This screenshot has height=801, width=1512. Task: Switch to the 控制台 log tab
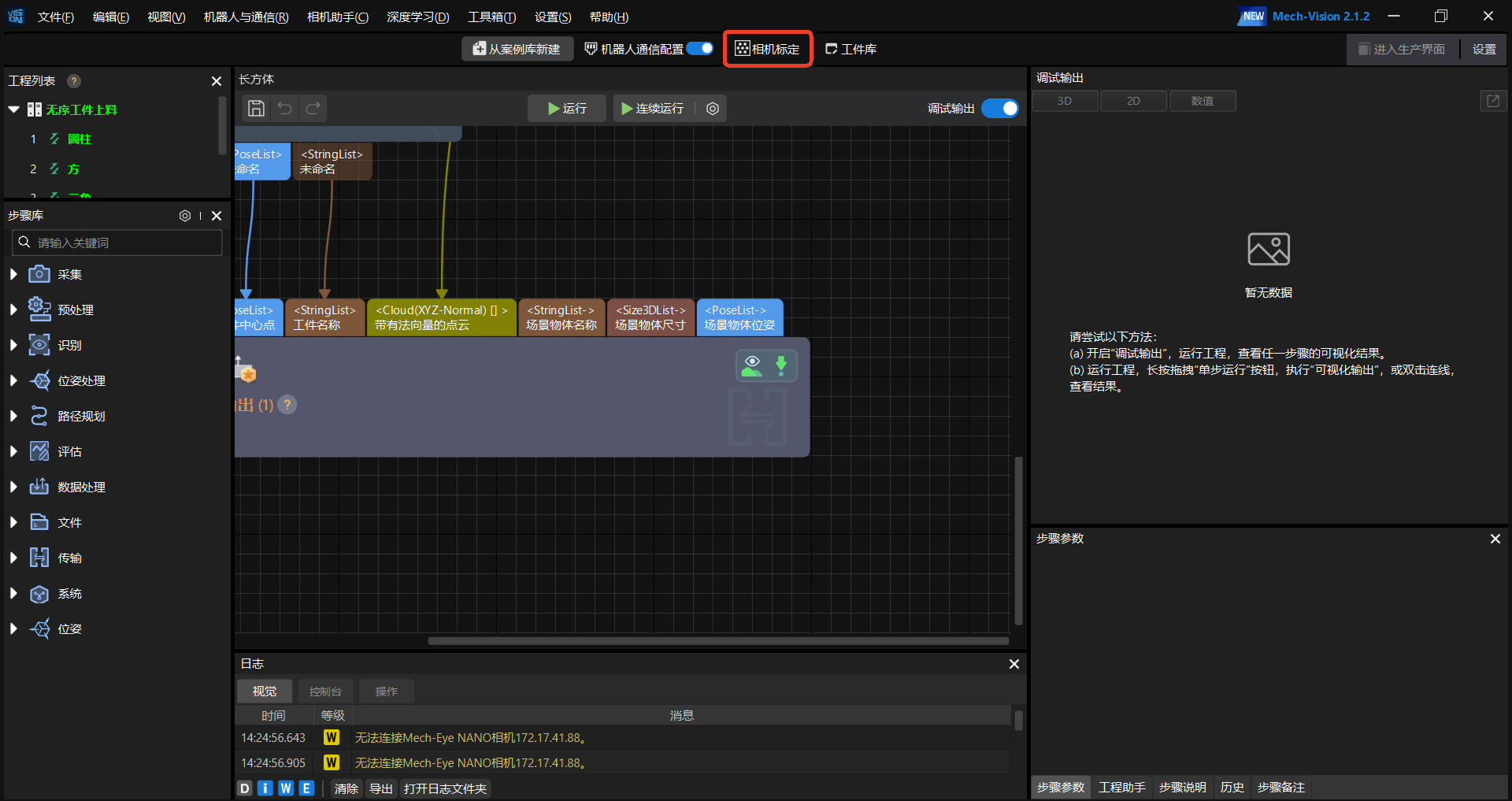[x=325, y=692]
